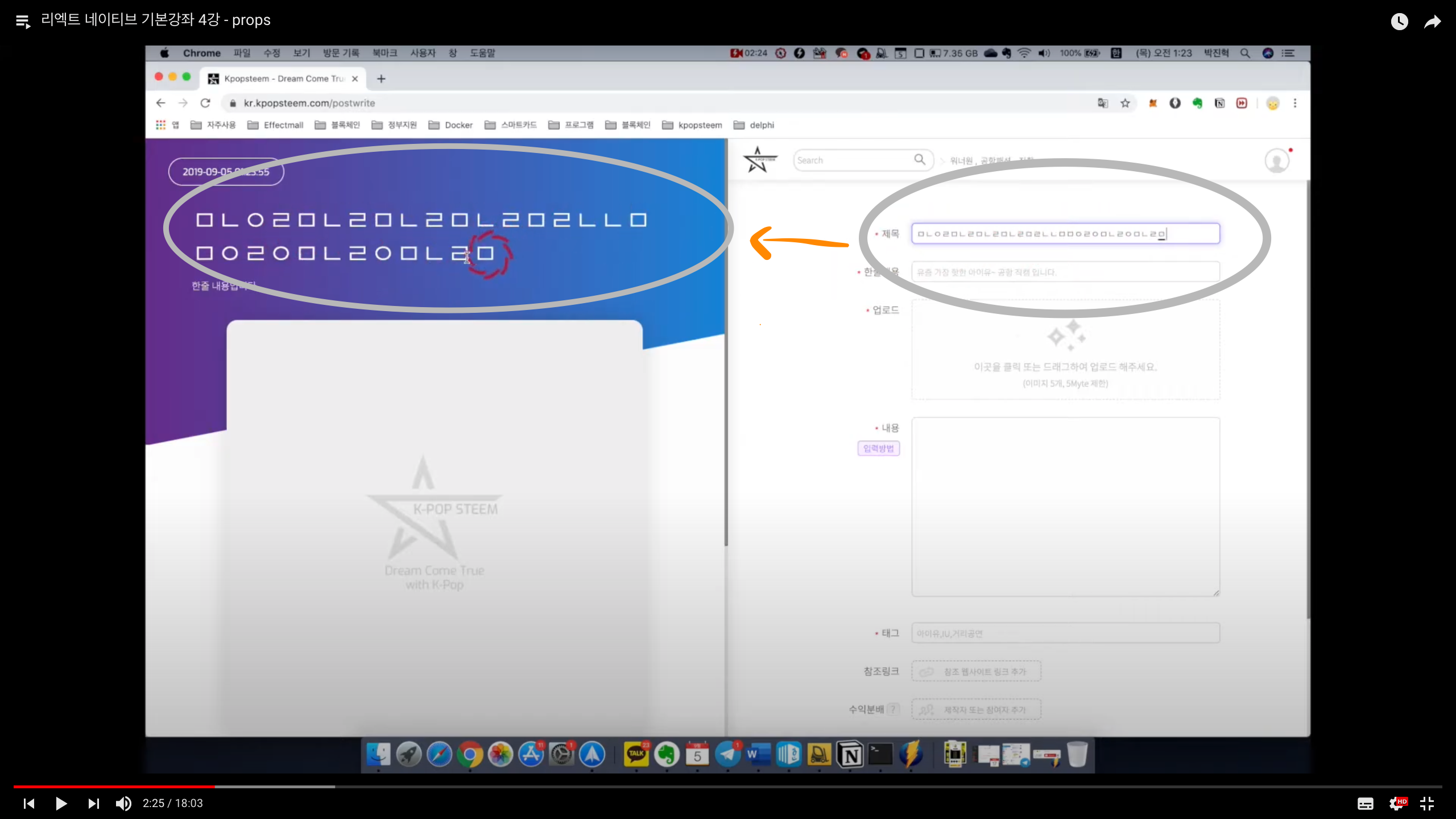Click the 제목 title input field
Image resolution: width=1456 pixels, height=819 pixels.
click(1065, 234)
